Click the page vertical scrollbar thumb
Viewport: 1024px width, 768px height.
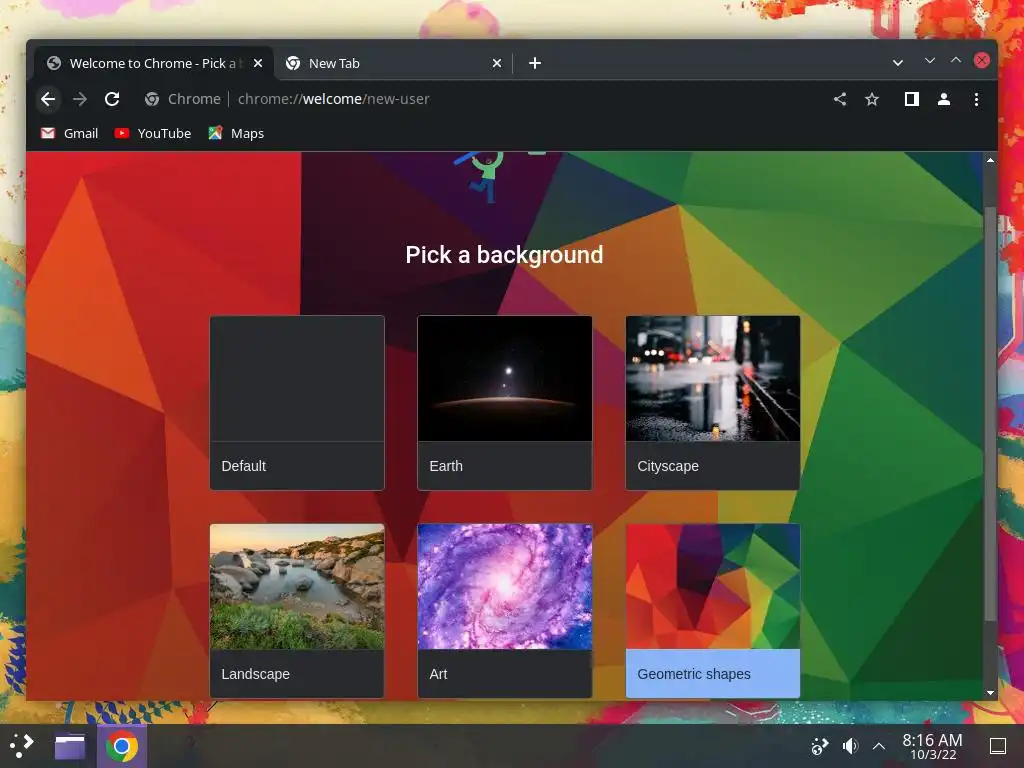990,414
